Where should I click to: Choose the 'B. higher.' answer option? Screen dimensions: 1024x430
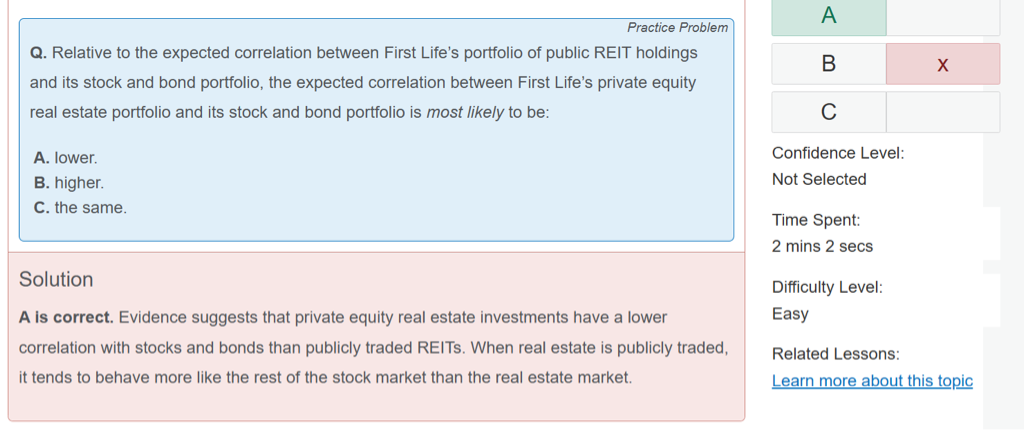pos(69,183)
